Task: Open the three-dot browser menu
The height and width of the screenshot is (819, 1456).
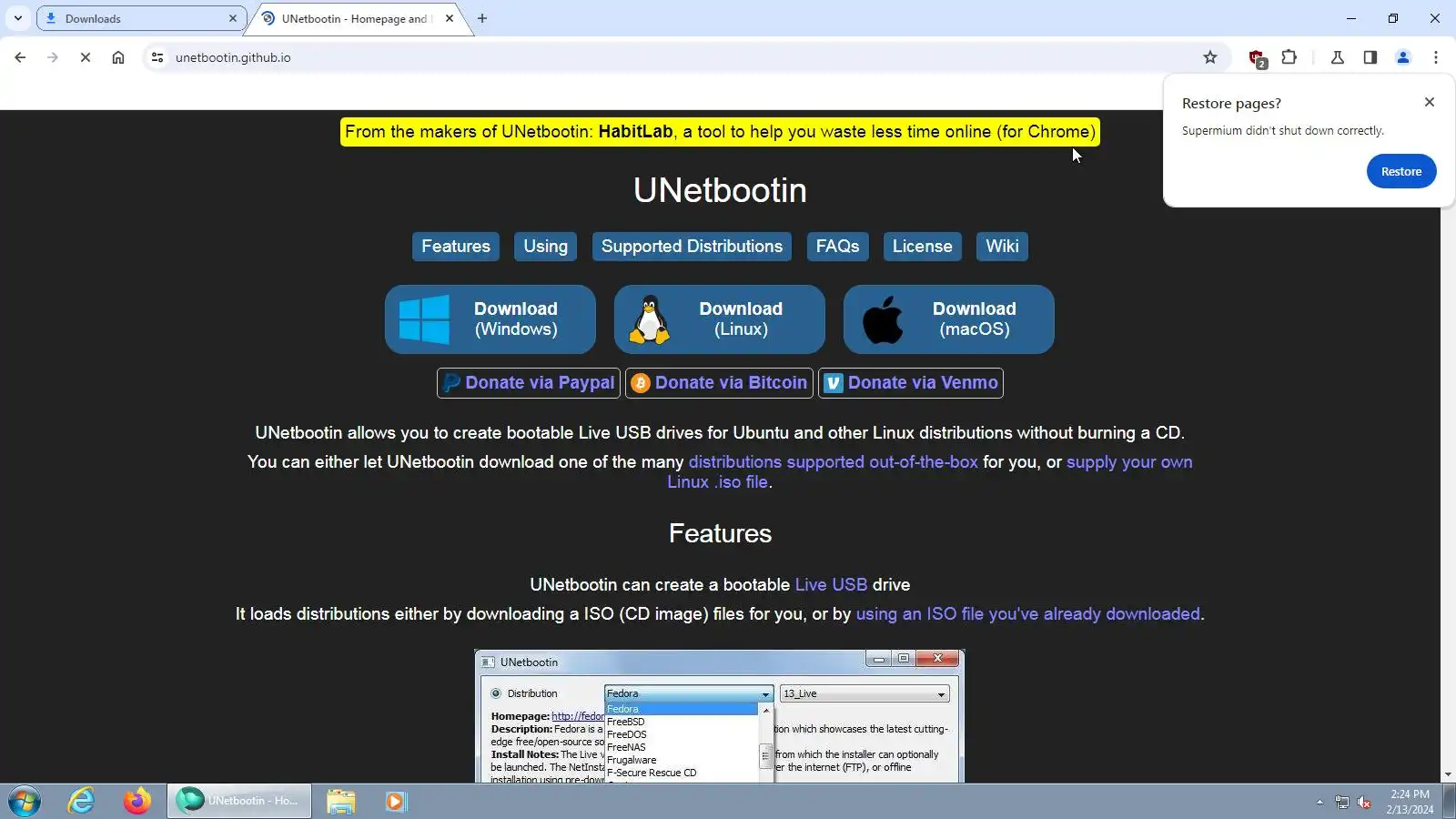Action: [1436, 57]
